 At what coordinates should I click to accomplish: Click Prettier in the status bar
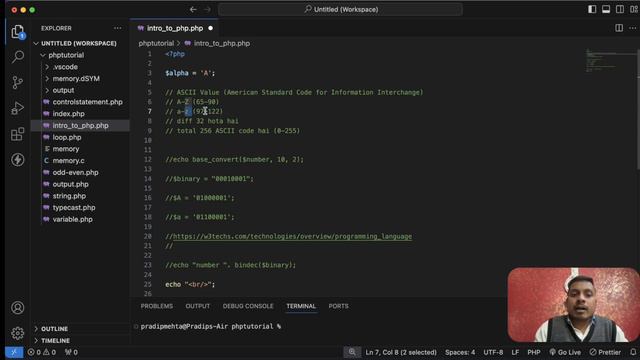pos(605,352)
